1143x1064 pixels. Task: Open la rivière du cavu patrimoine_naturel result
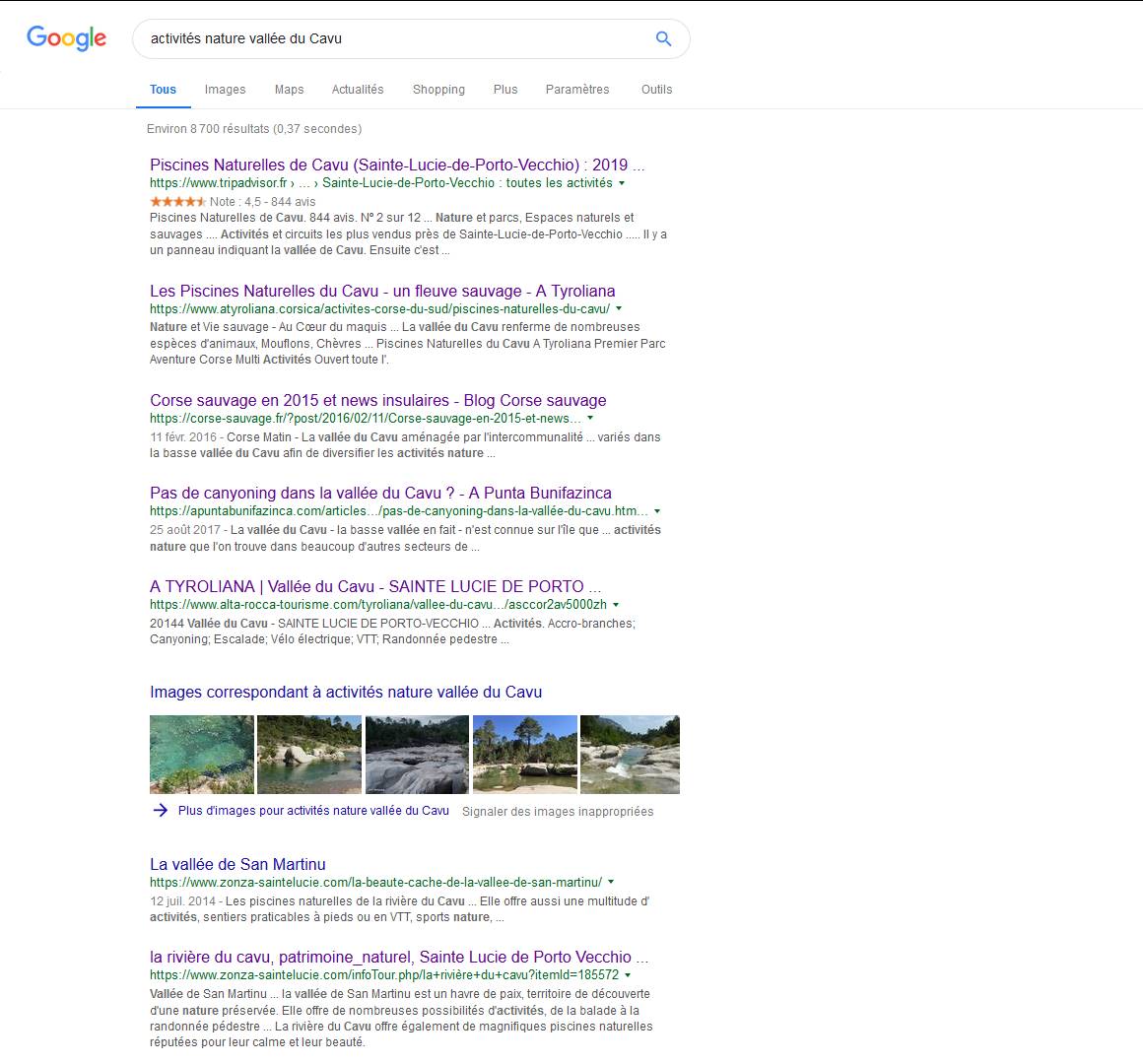click(399, 957)
